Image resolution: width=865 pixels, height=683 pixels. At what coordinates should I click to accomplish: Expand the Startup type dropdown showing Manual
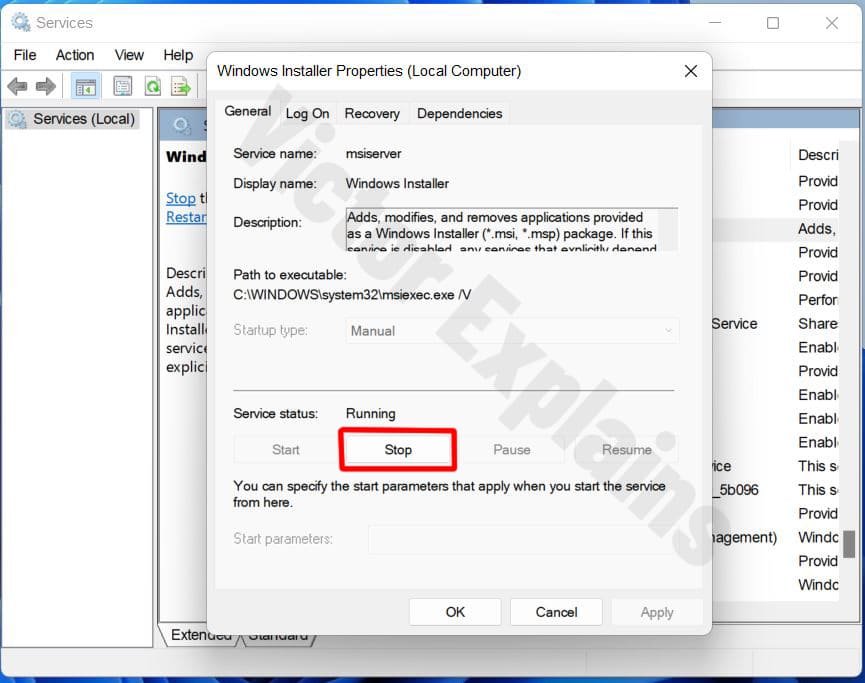click(512, 330)
